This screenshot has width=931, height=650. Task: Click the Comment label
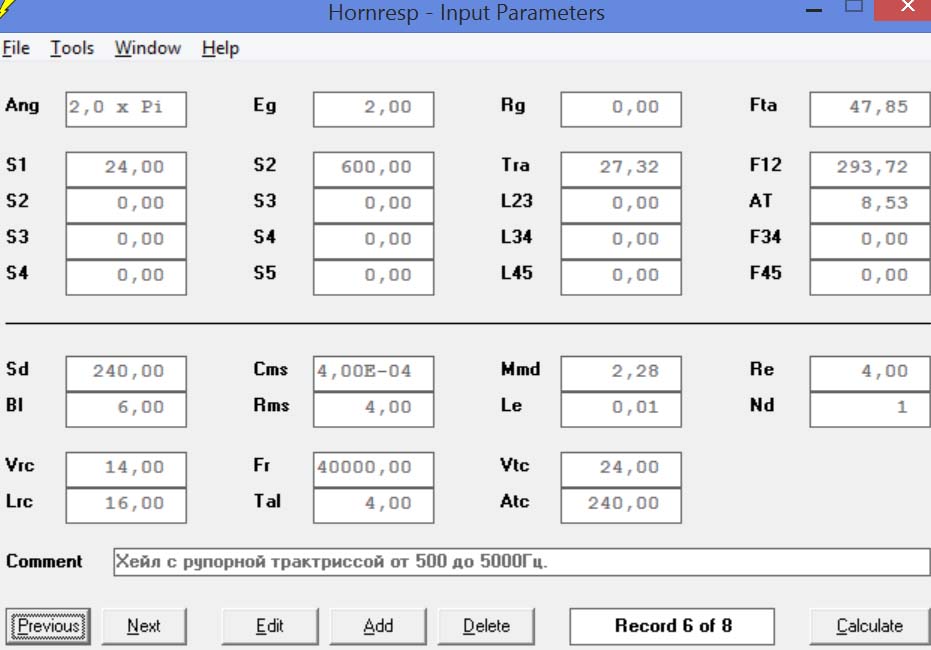coord(44,562)
